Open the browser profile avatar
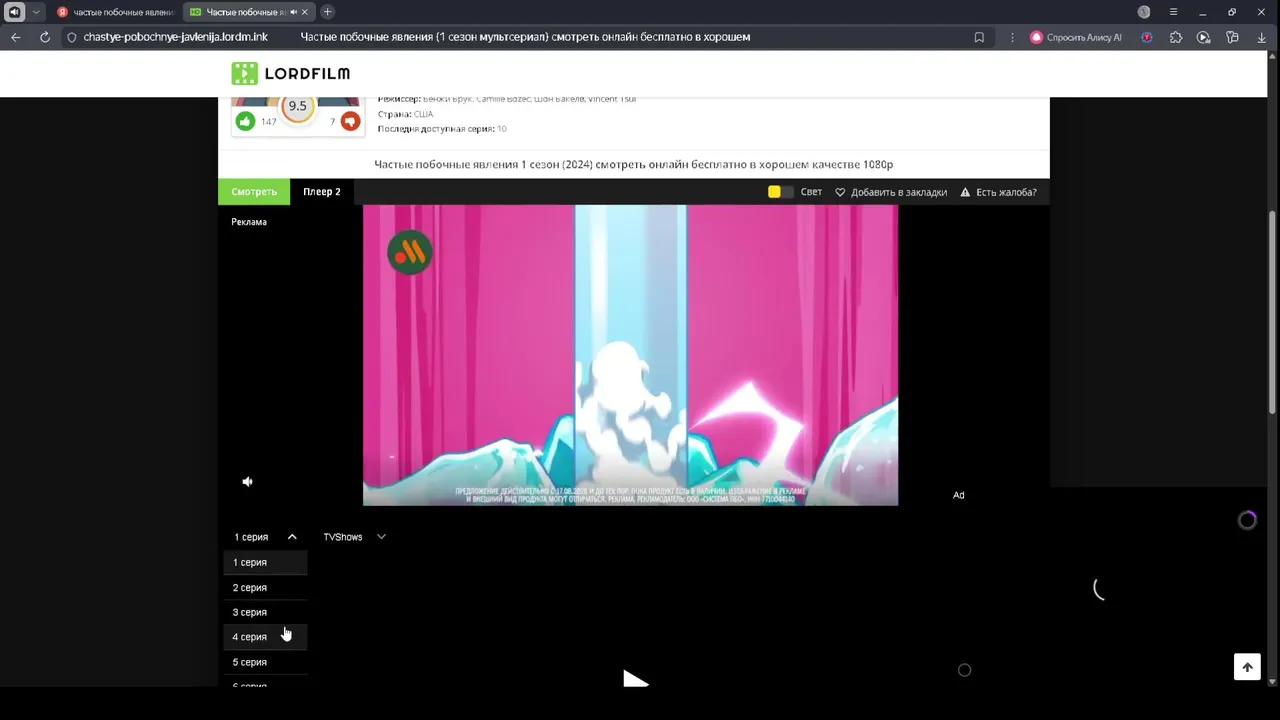 click(1144, 12)
